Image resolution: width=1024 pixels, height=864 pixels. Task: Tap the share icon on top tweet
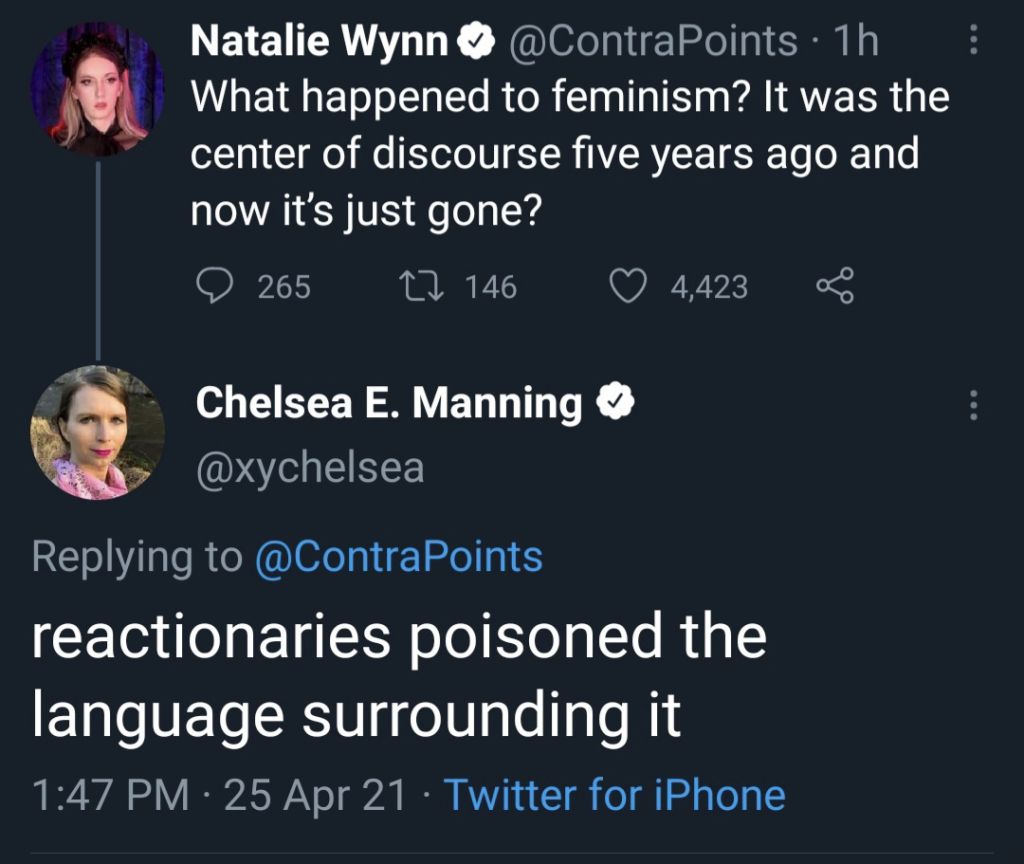pyautogui.click(x=834, y=287)
